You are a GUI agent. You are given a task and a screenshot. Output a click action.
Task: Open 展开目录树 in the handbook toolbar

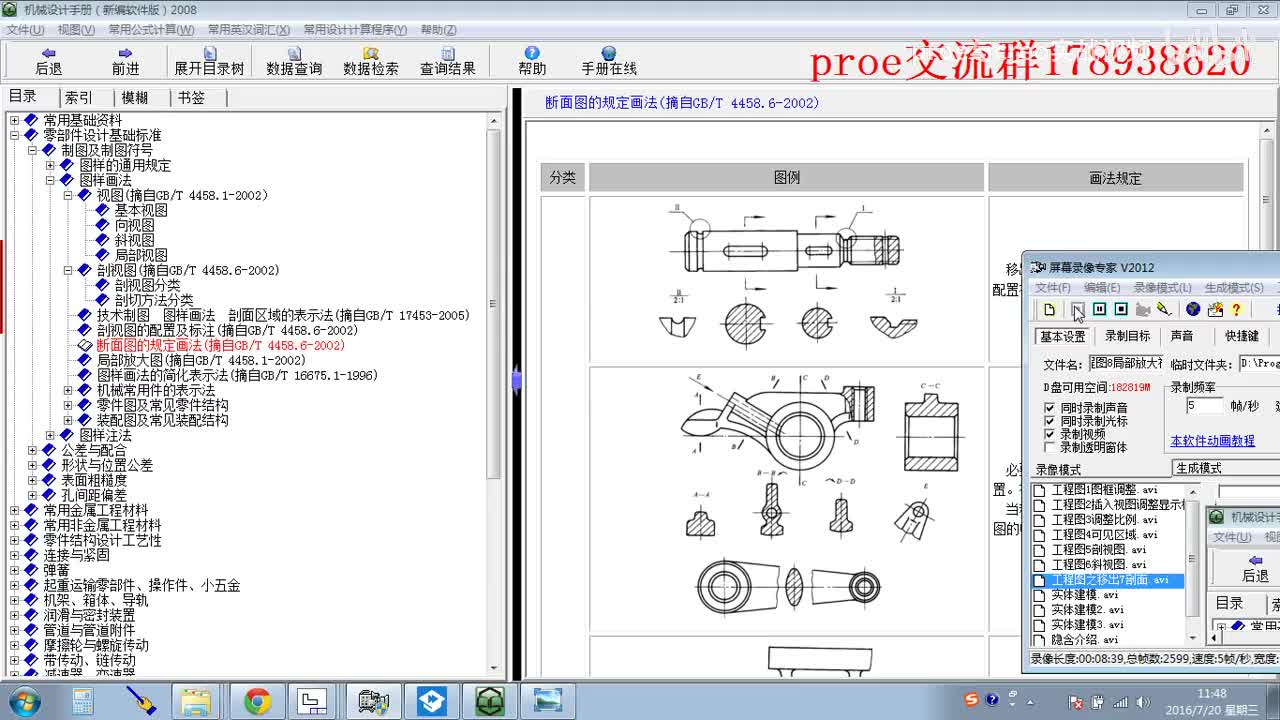(209, 61)
